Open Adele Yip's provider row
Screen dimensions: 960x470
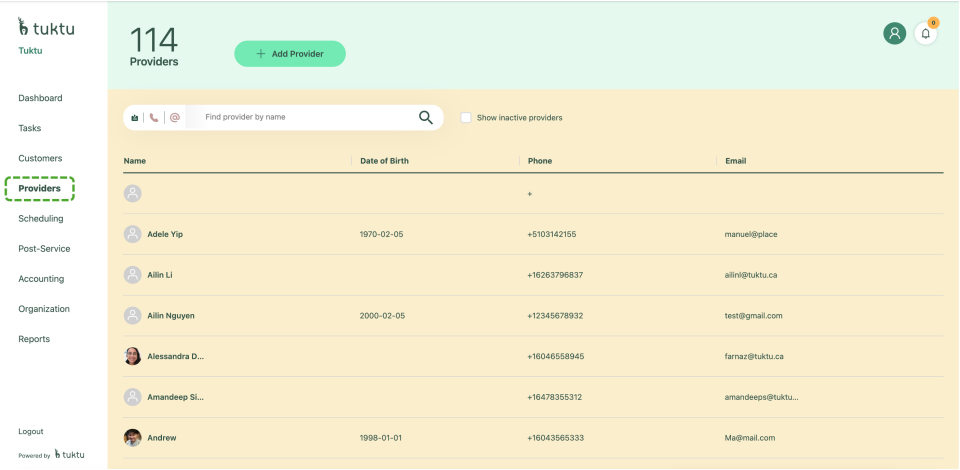[x=165, y=234]
